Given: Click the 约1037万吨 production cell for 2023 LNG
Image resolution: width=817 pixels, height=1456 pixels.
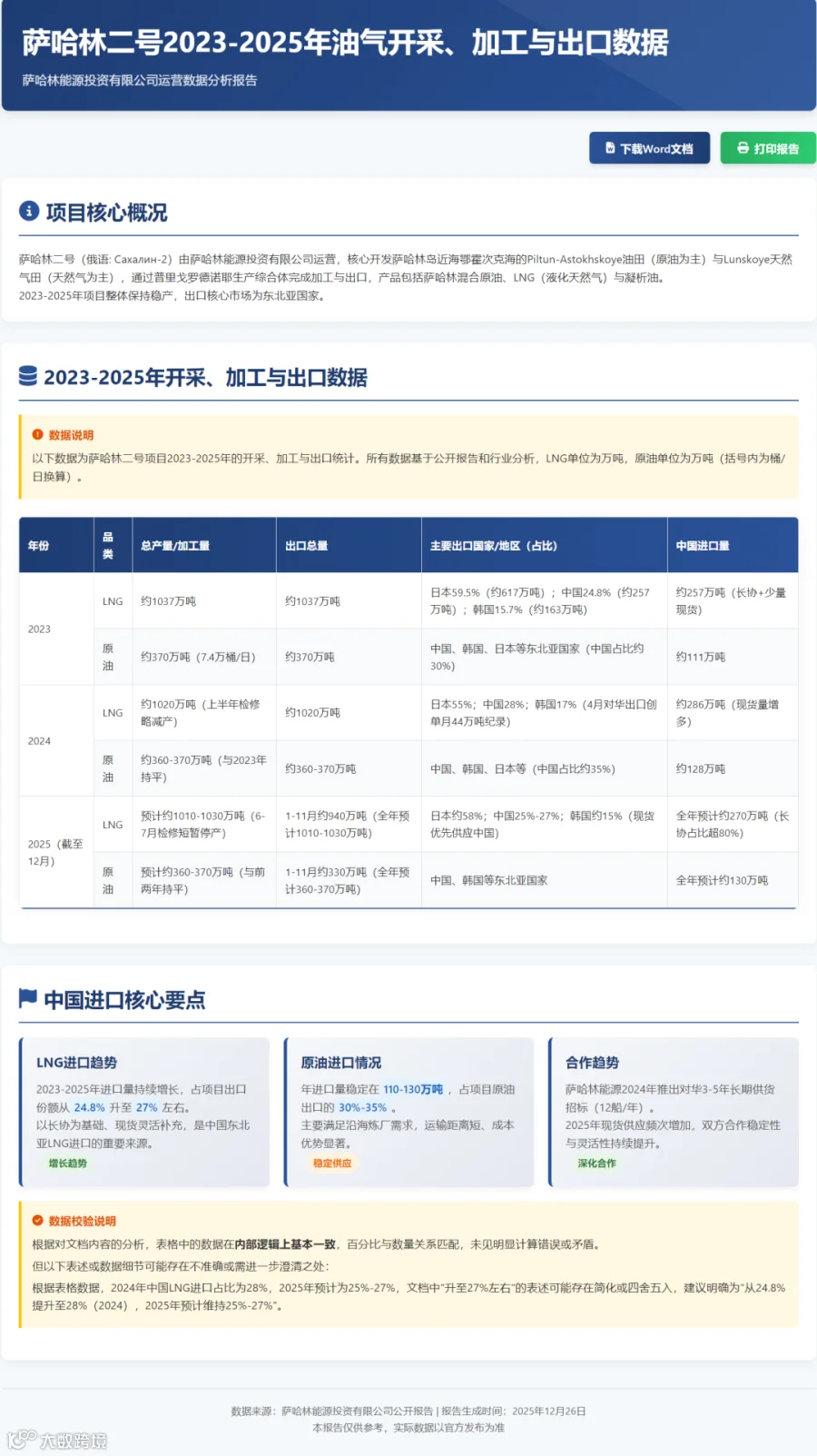Looking at the screenshot, I should click(x=204, y=601).
